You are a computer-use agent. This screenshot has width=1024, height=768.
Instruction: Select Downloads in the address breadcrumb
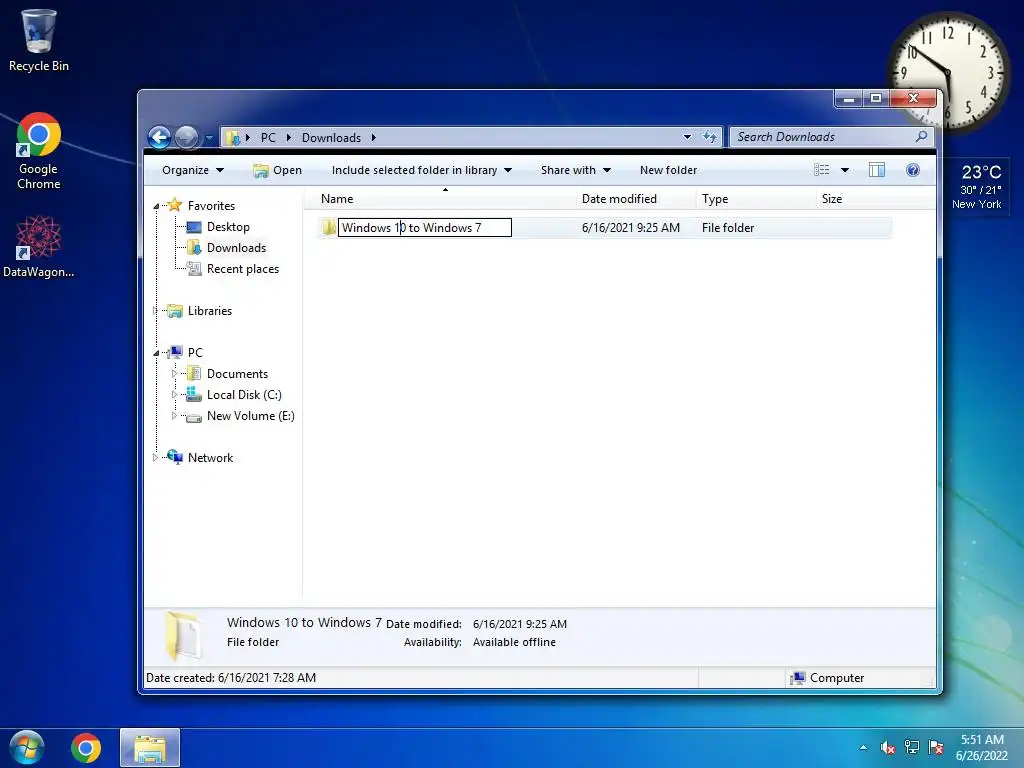click(x=331, y=137)
